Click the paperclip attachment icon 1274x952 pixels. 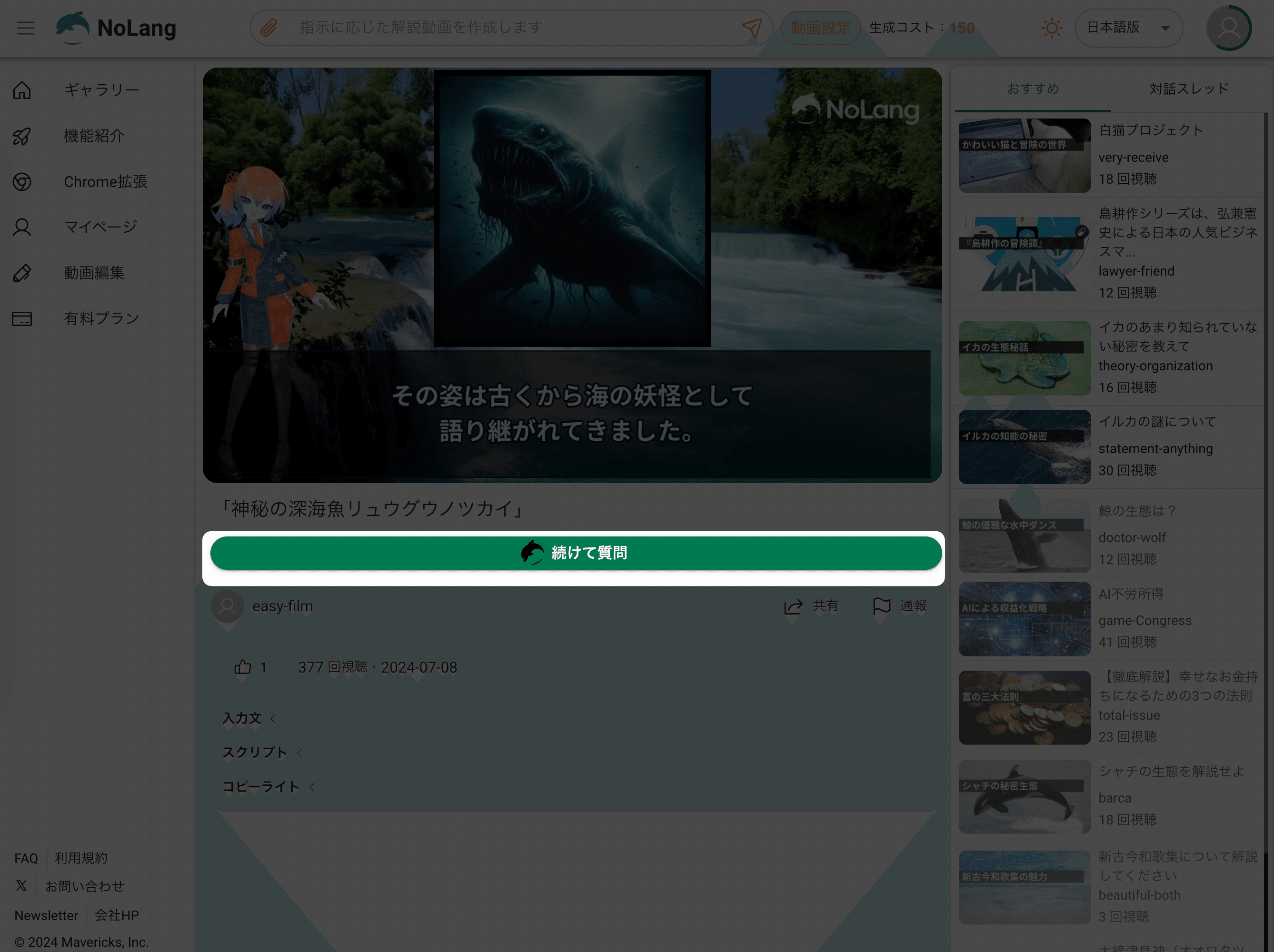pos(269,28)
